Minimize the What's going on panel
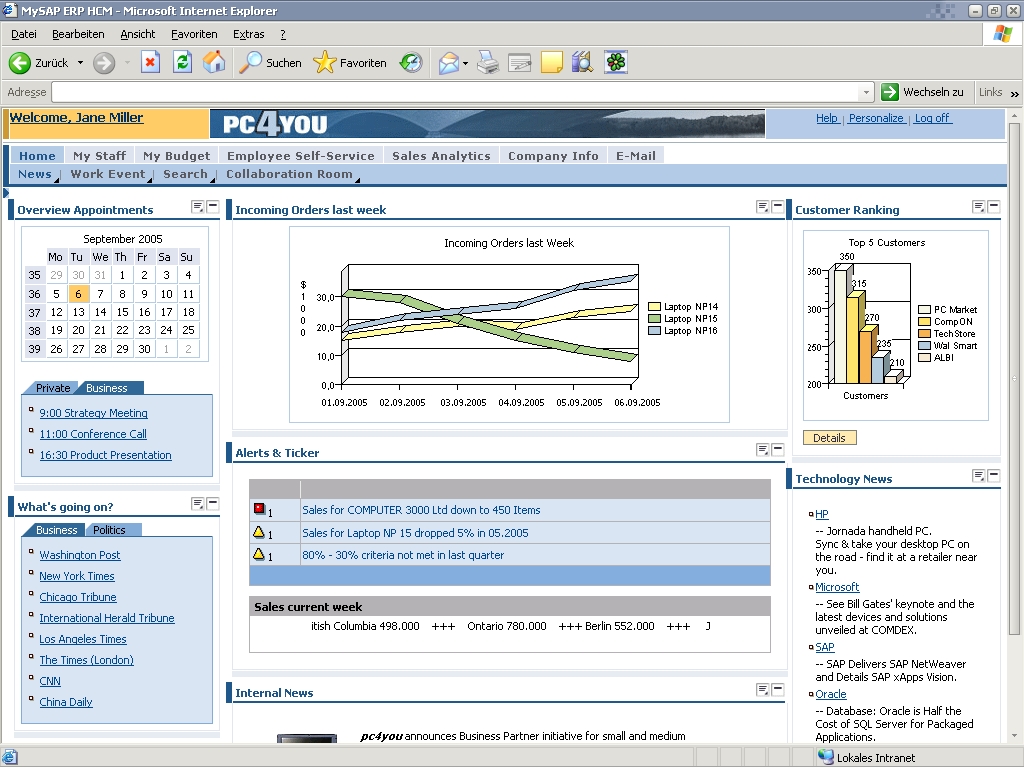The image size is (1024, 768). 212,504
